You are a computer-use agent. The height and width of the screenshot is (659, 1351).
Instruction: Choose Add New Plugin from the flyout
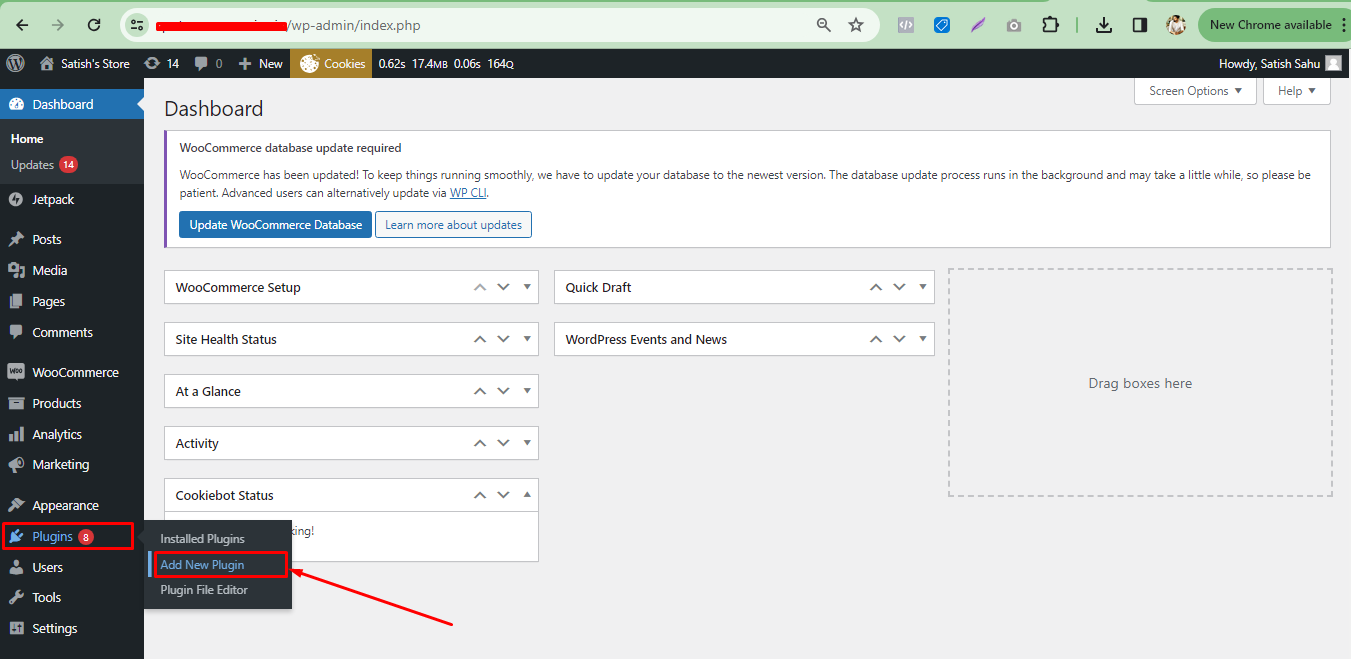tap(203, 565)
